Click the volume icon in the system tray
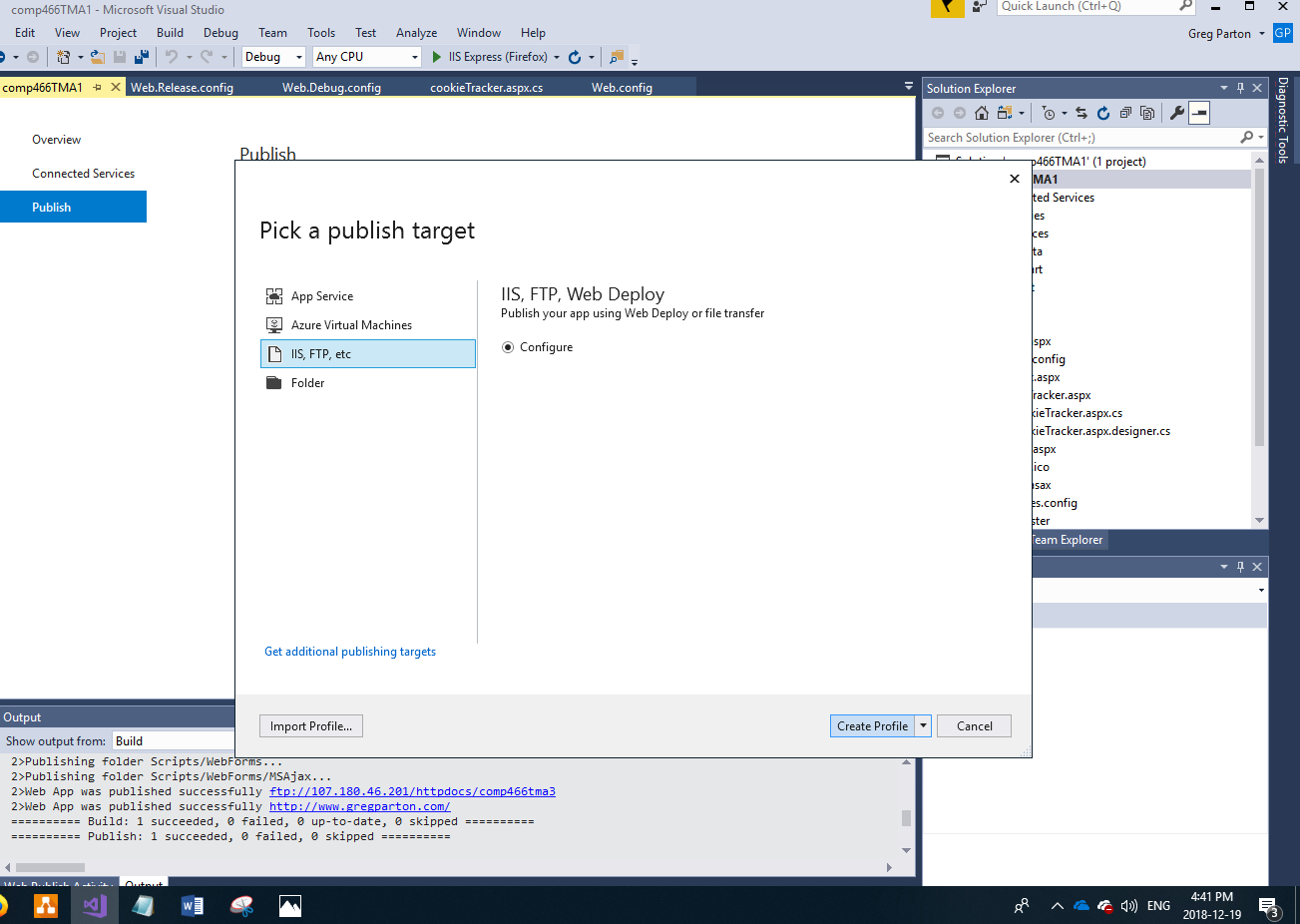The width and height of the screenshot is (1300, 924). (1129, 906)
